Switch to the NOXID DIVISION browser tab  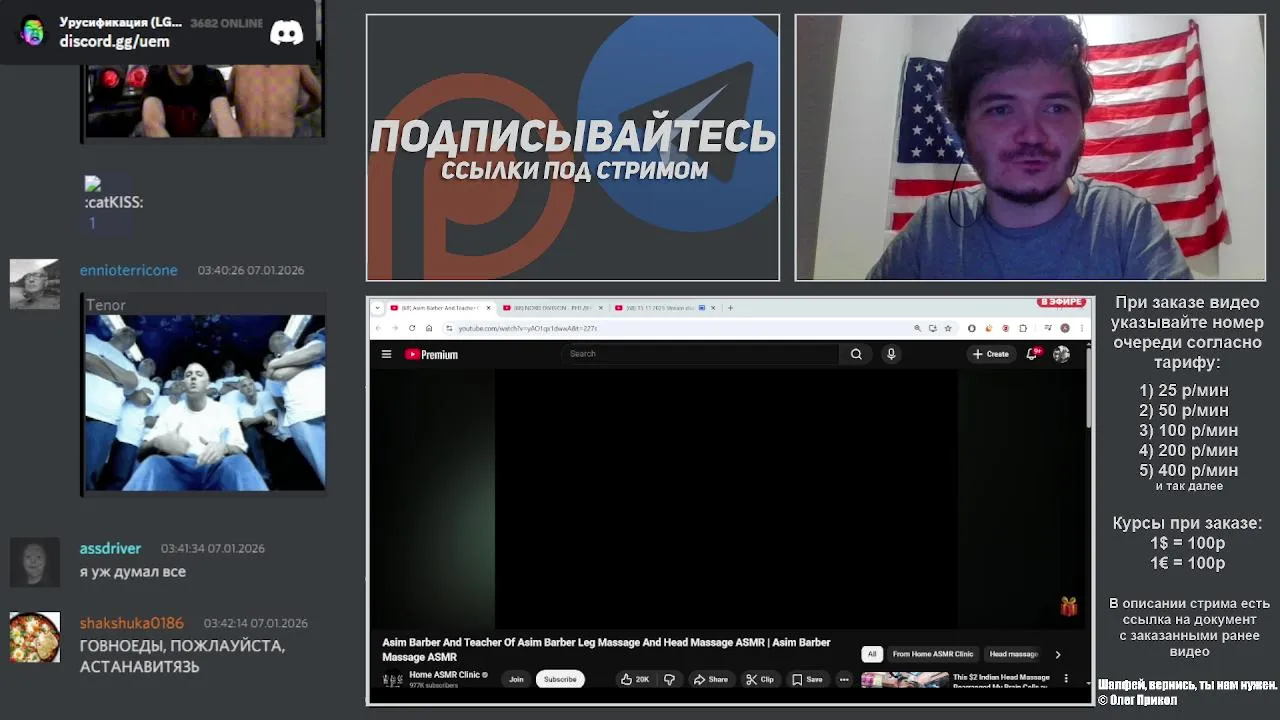[552, 308]
